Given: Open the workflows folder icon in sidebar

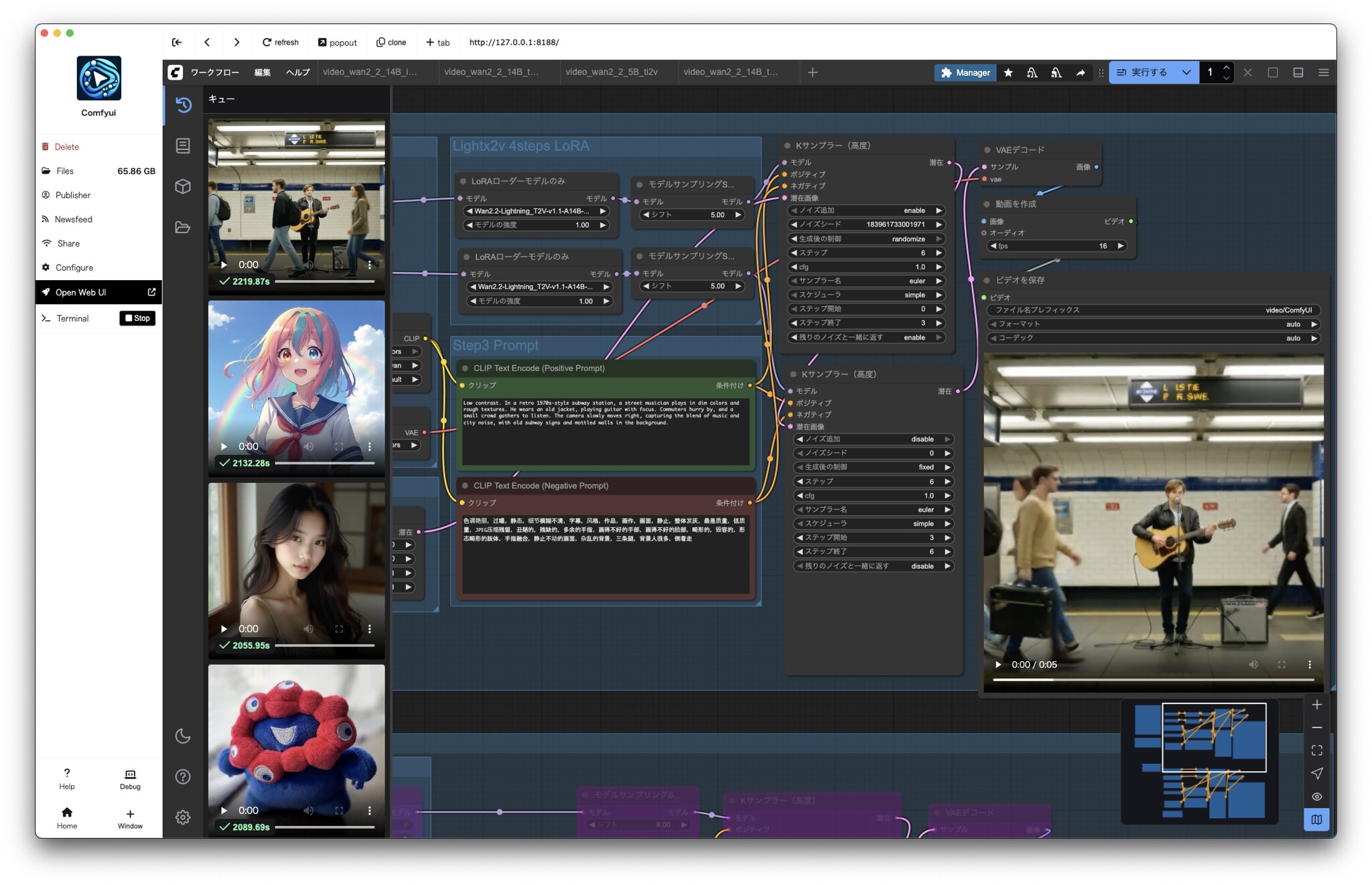Looking at the screenshot, I should click(182, 228).
